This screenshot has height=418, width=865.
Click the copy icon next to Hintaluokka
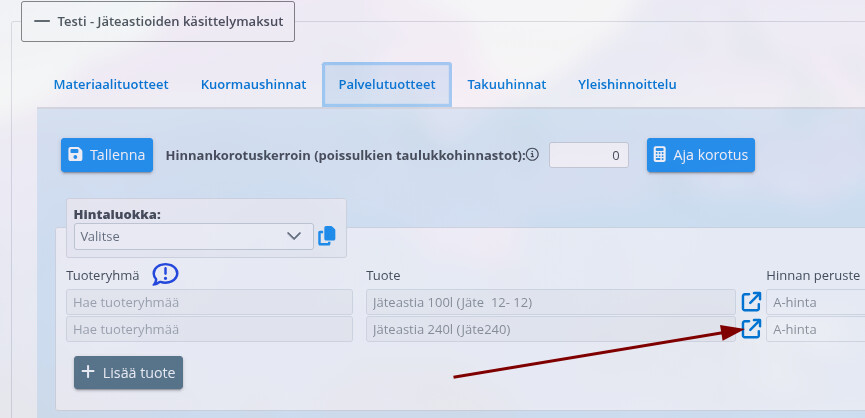tap(327, 236)
